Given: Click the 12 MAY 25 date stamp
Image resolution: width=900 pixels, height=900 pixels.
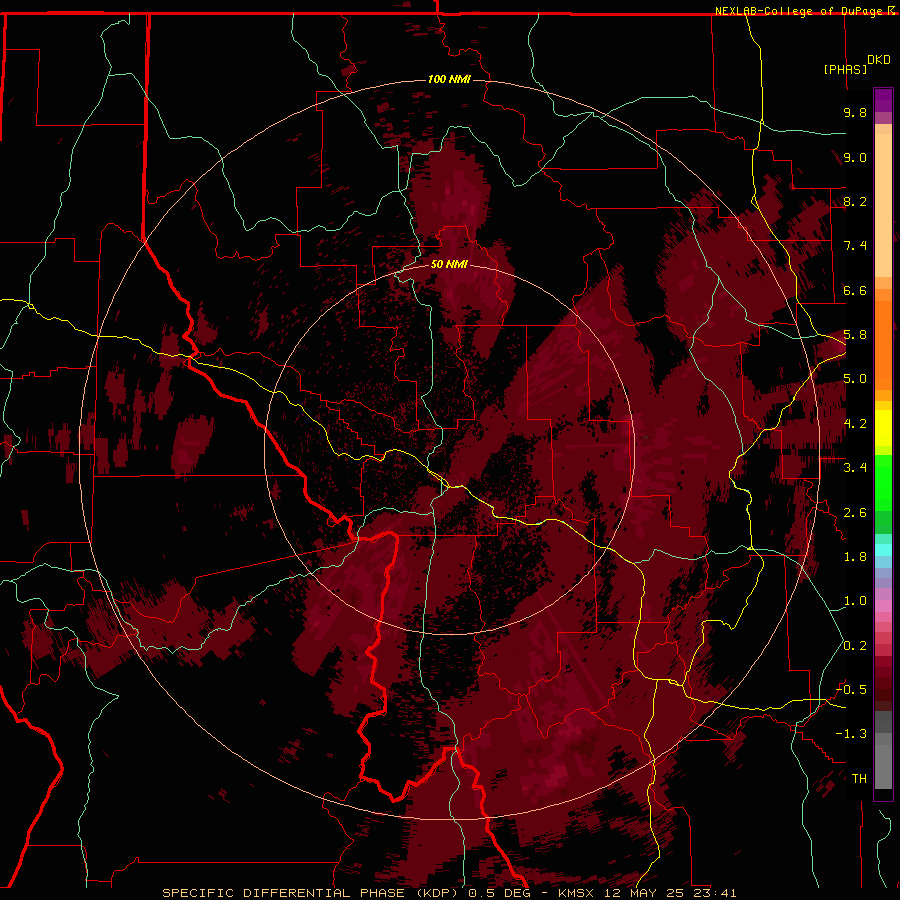Looking at the screenshot, I should tap(644, 893).
